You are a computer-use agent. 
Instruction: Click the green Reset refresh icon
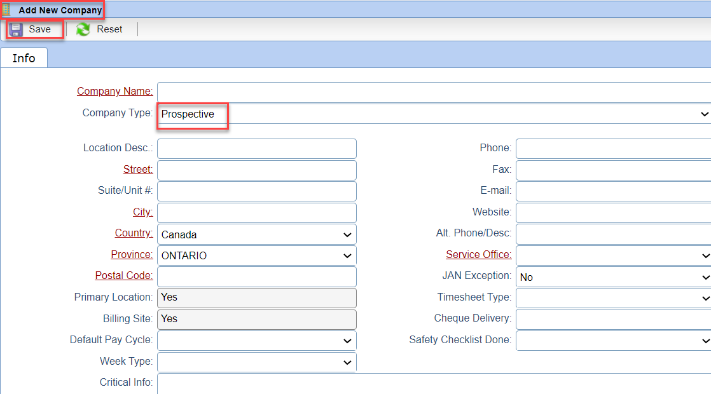[83, 29]
